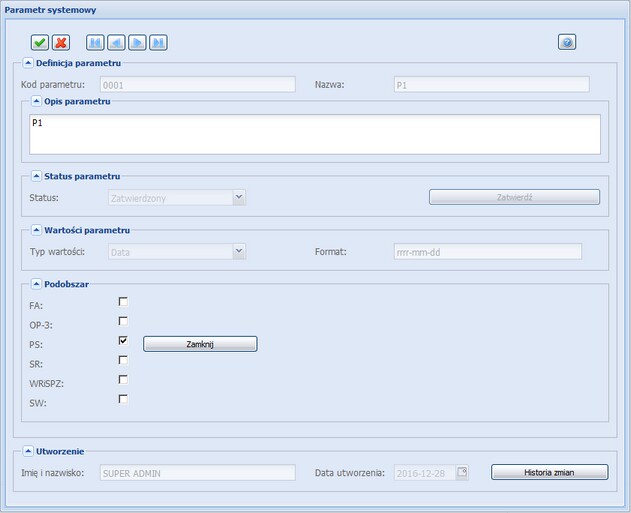Viewport: 631px width, 513px height.
Task: Click the green checkmark confirm icon
Action: pos(39,42)
